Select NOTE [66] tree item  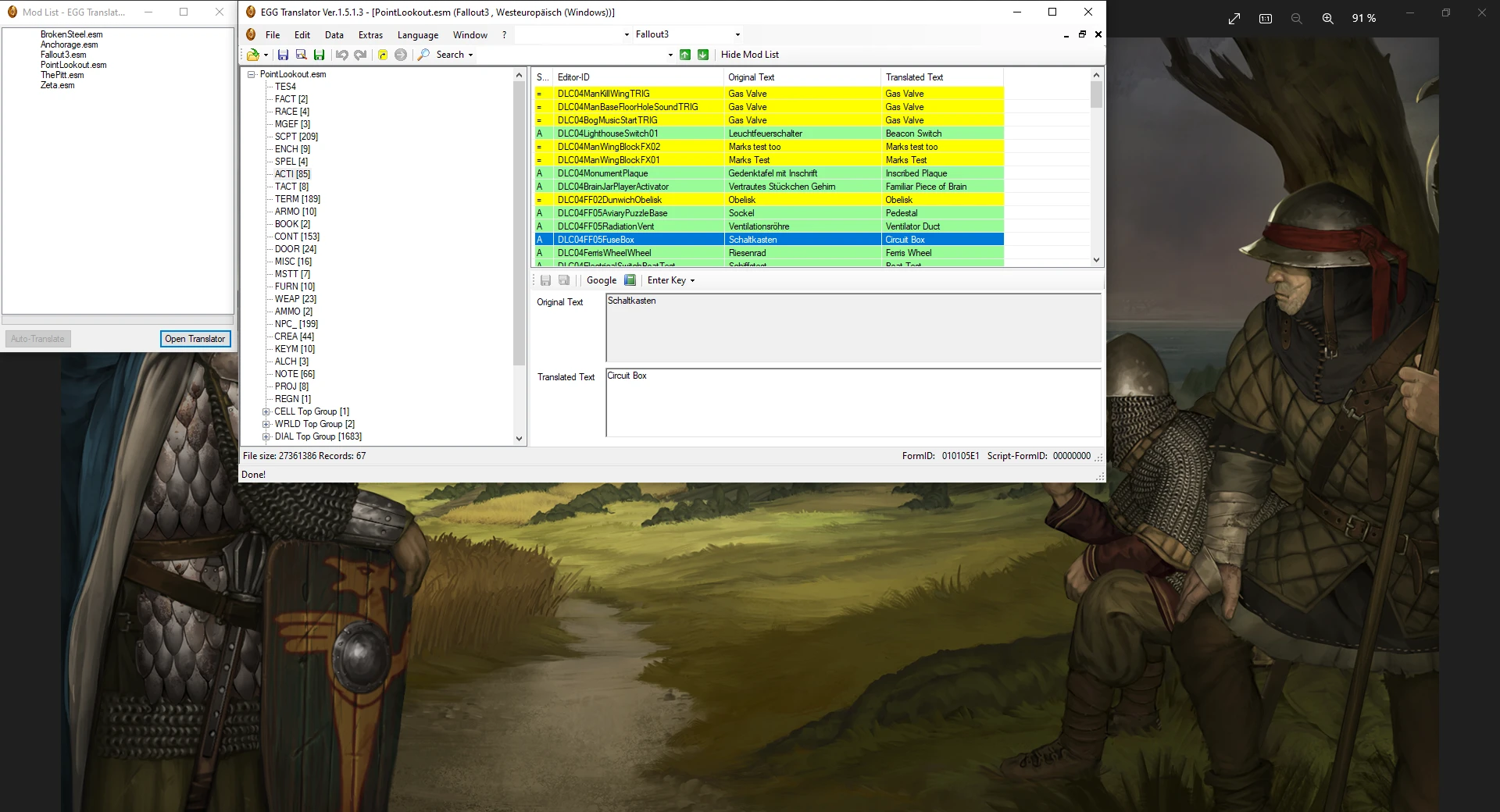coord(295,374)
